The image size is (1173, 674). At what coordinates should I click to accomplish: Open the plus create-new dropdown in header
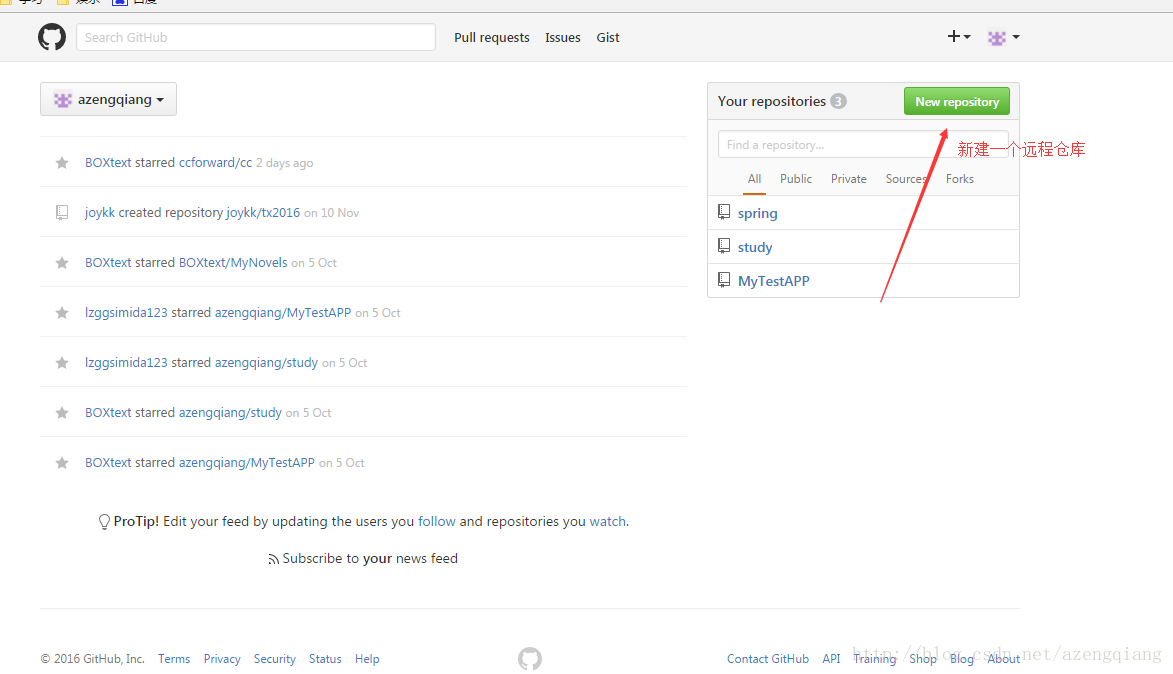[x=958, y=37]
